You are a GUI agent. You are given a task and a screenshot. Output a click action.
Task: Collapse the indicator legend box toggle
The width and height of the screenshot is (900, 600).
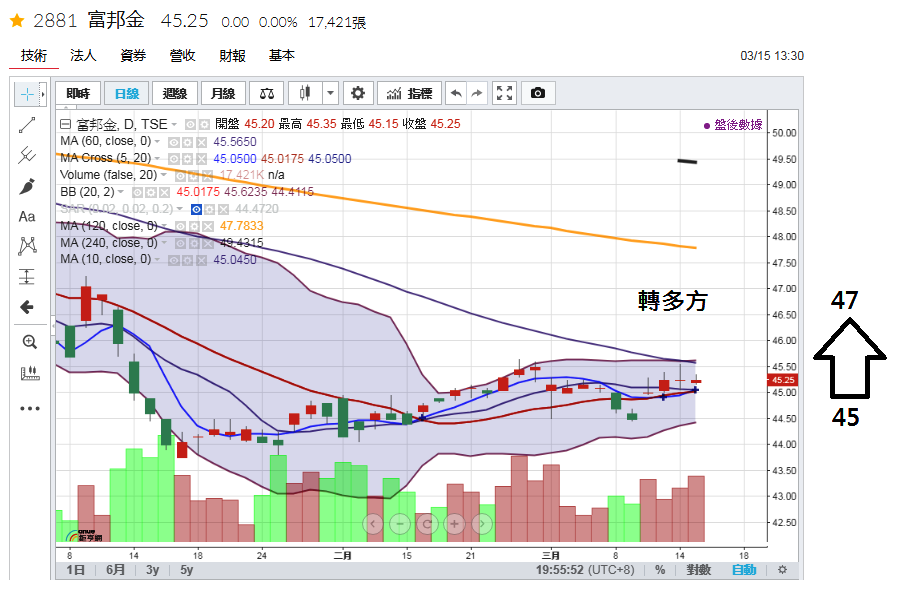65,124
